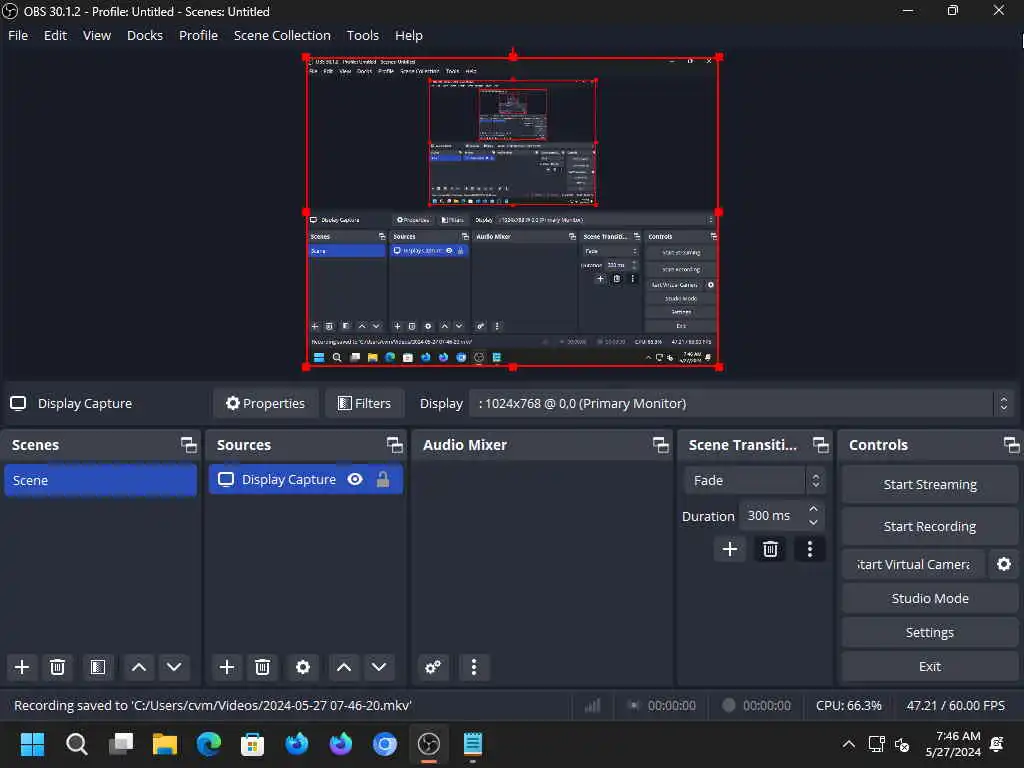Open the Edit menu
Screen dimensions: 1024x768
[56, 35]
